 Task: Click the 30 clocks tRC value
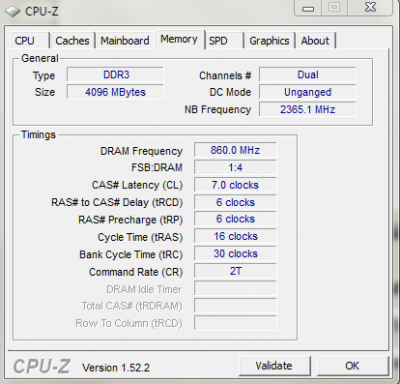click(x=235, y=254)
